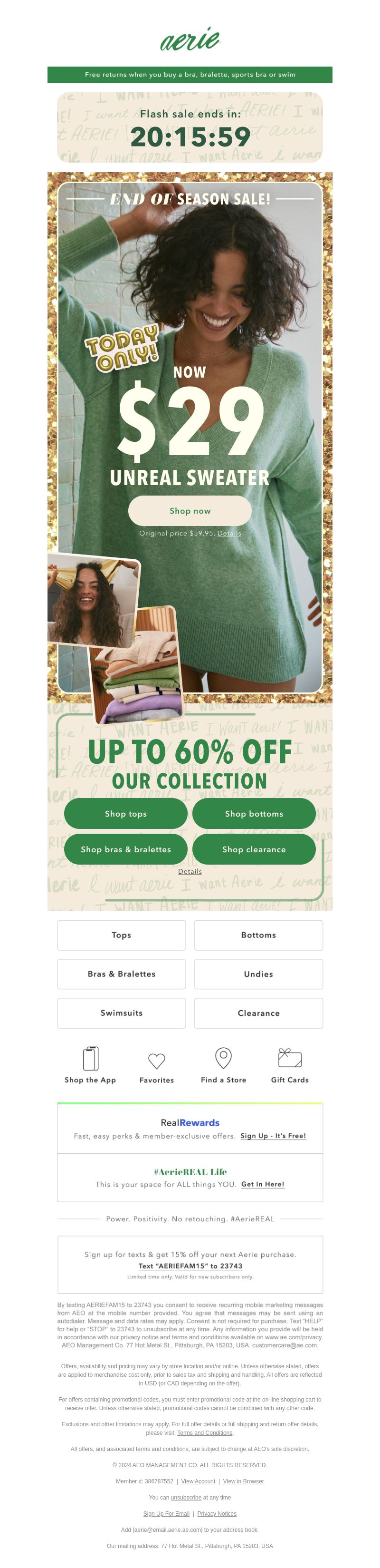
Task: Open the Swimsuits category
Action: pos(122,1013)
